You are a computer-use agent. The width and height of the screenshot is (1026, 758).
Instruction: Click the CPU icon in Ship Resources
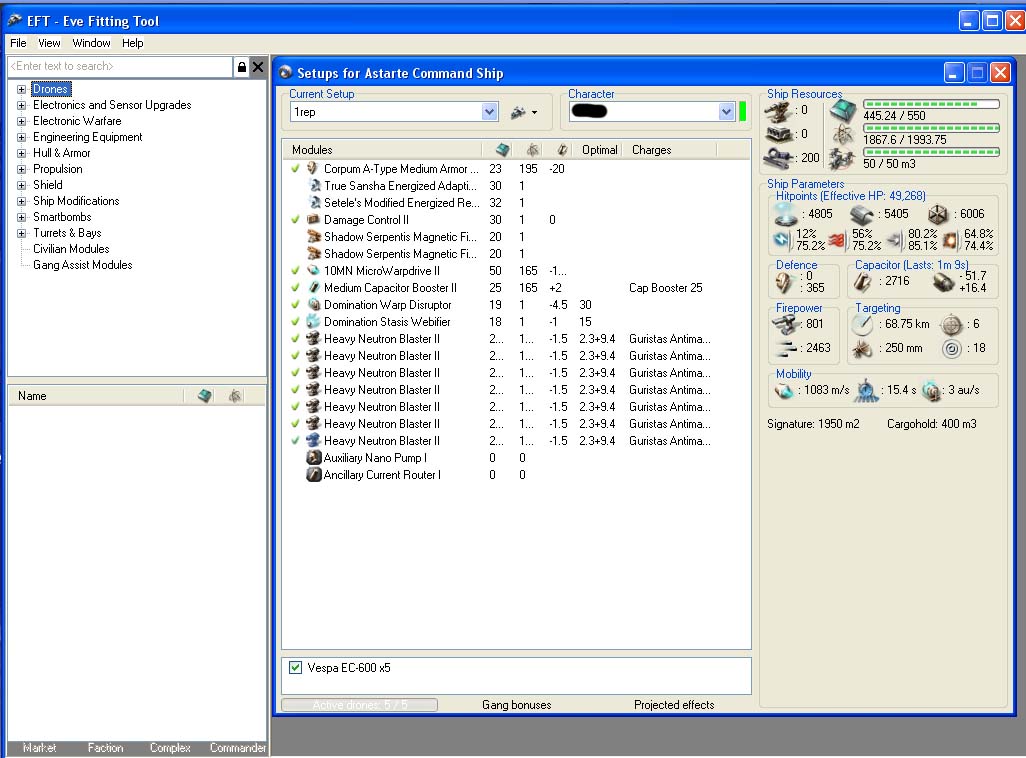[x=843, y=111]
